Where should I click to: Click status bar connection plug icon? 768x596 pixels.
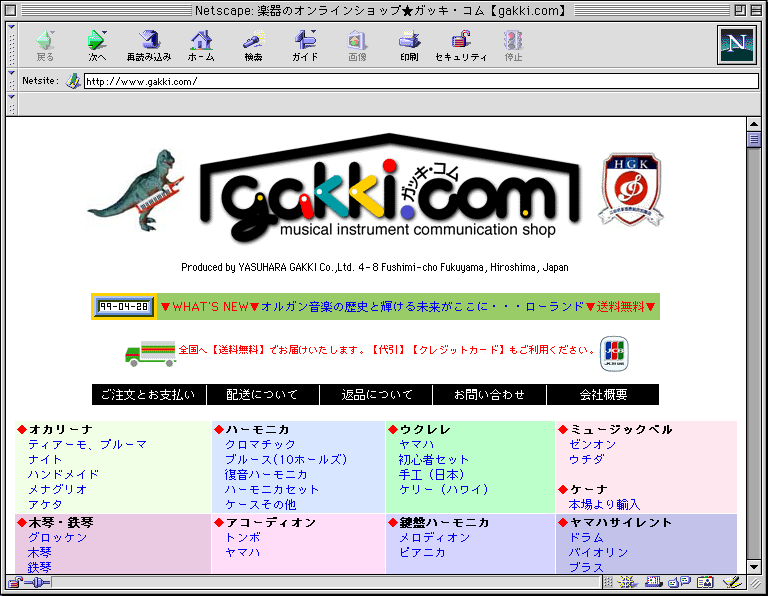pyautogui.click(x=37, y=582)
